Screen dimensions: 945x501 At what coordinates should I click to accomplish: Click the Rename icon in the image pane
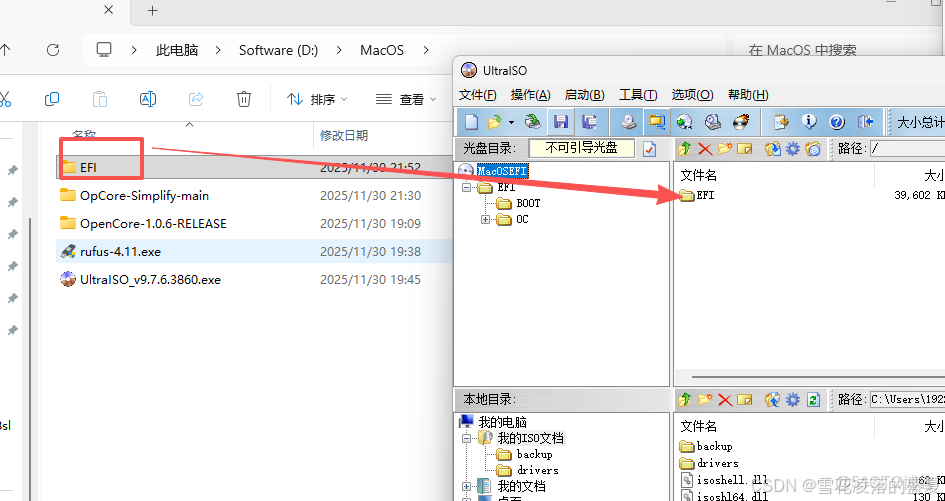(x=745, y=148)
